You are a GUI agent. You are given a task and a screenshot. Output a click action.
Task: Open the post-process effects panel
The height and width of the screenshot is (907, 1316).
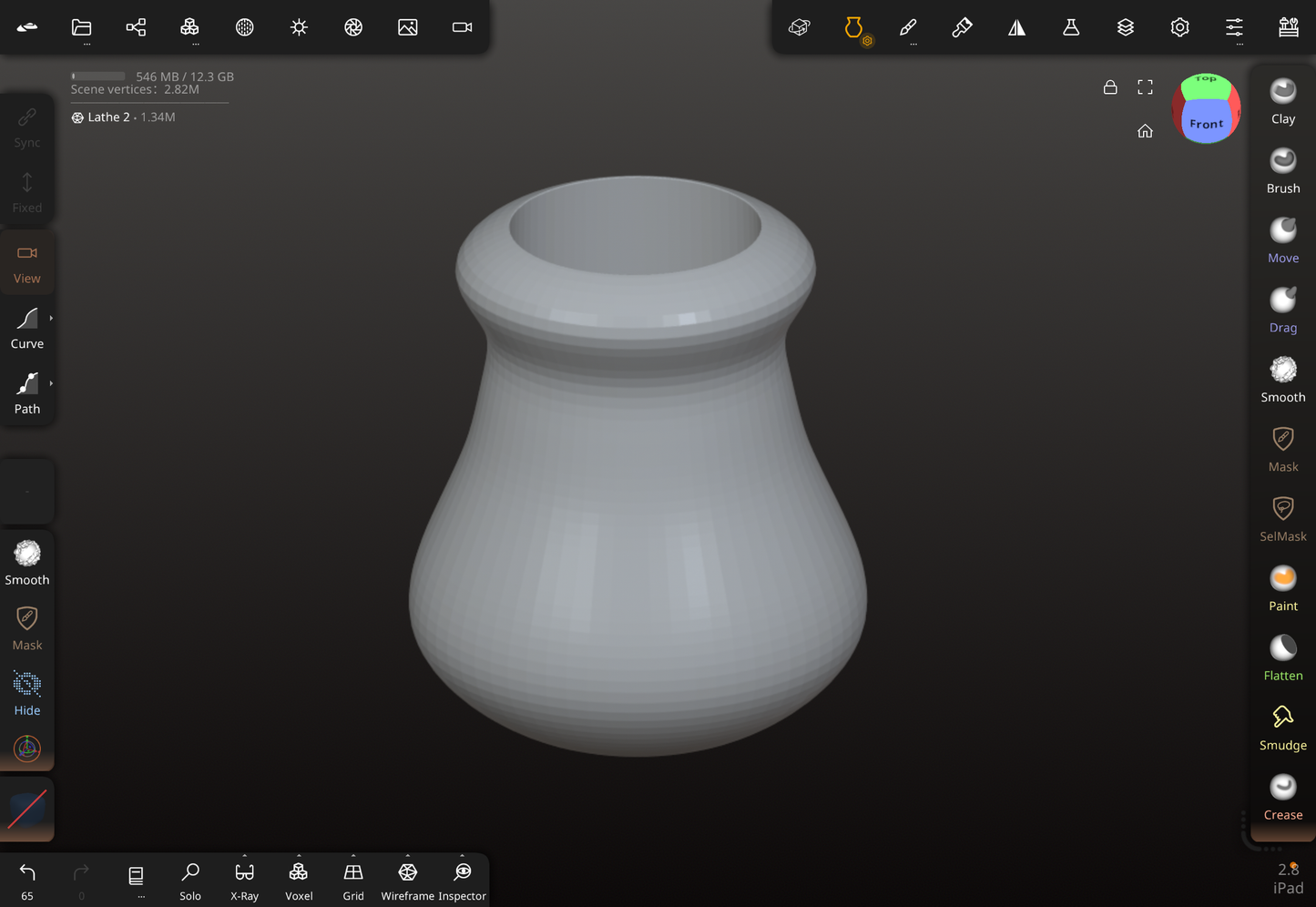[353, 27]
